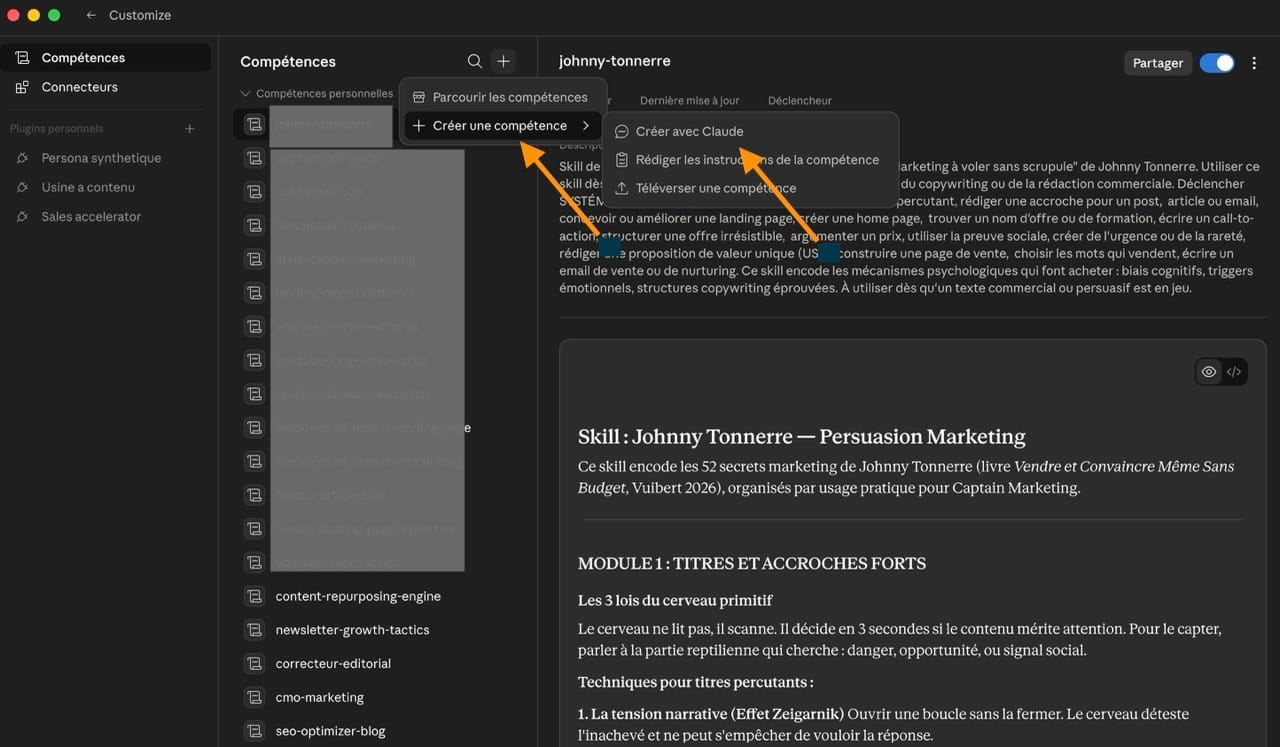1280x747 pixels.
Task: Click the johnny-tonnerre title heading
Action: [614, 61]
